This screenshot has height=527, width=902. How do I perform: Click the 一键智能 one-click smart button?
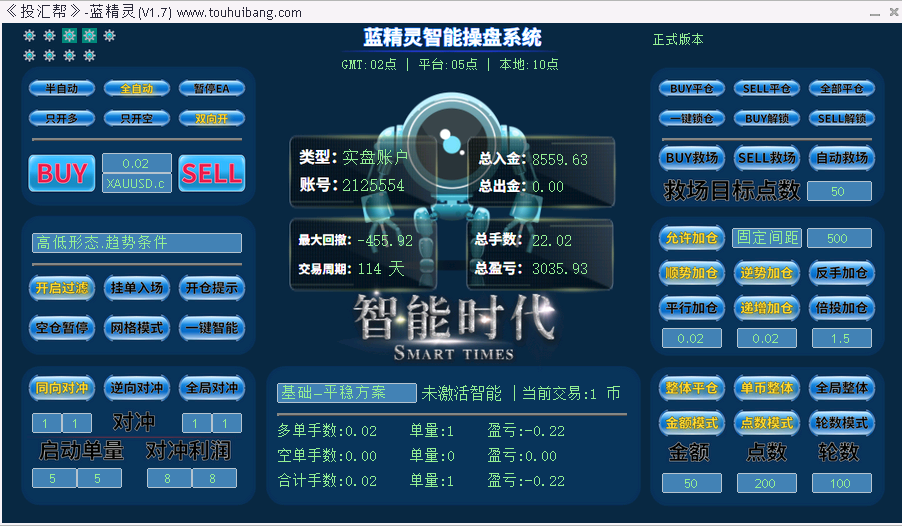[212, 328]
